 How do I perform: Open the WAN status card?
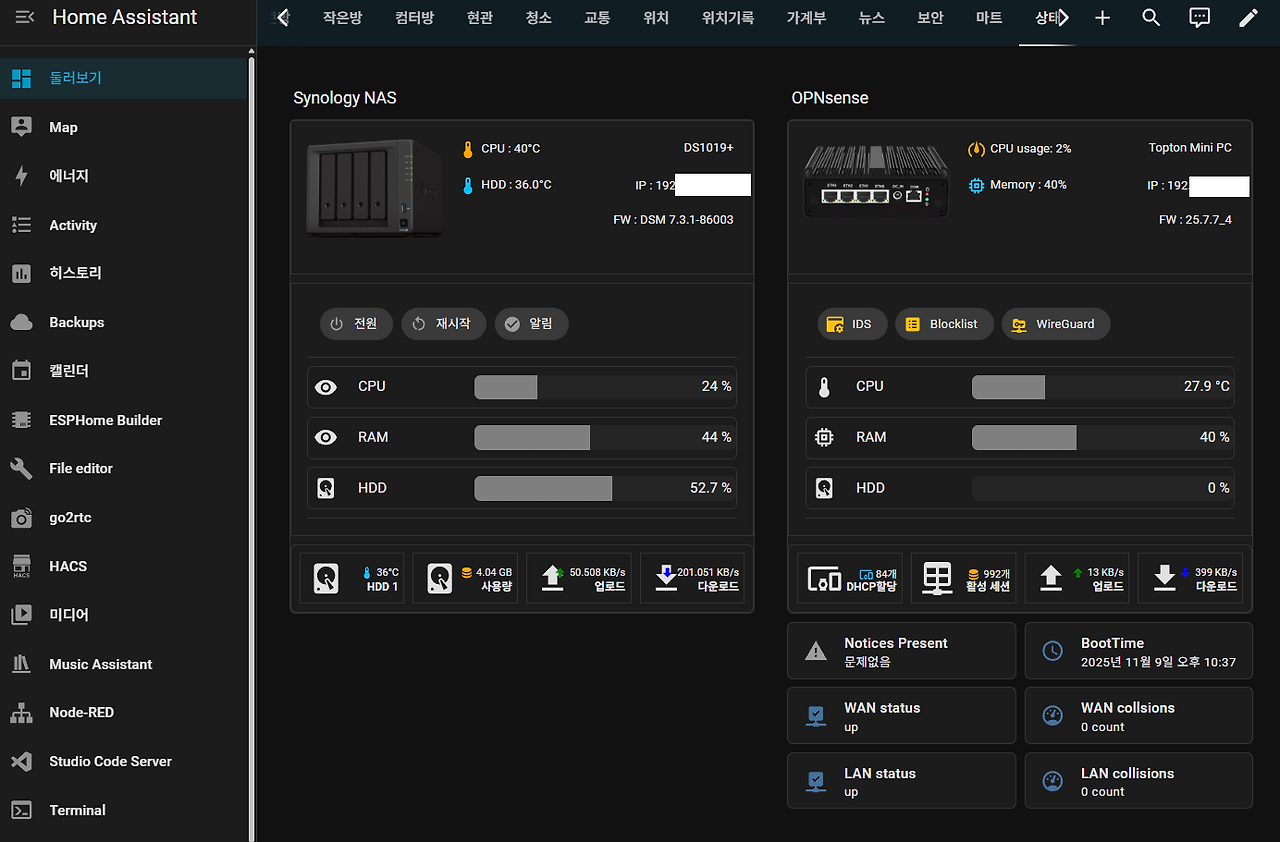[901, 715]
